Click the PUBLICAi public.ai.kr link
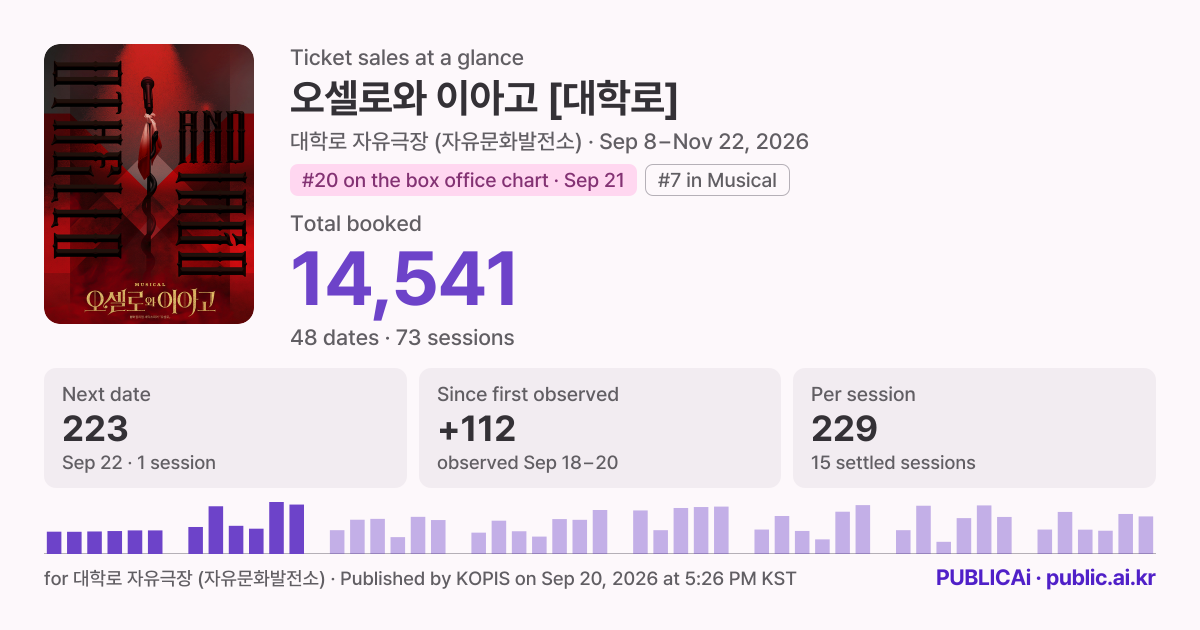Image resolution: width=1200 pixels, height=630 pixels. 1045,578
